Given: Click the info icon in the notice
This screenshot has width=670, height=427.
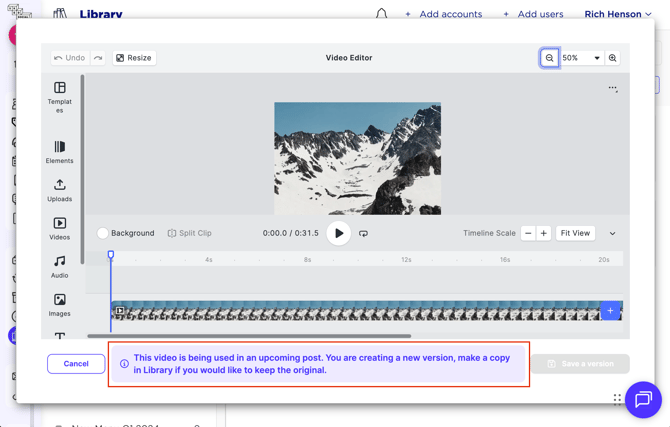Looking at the screenshot, I should [x=124, y=364].
